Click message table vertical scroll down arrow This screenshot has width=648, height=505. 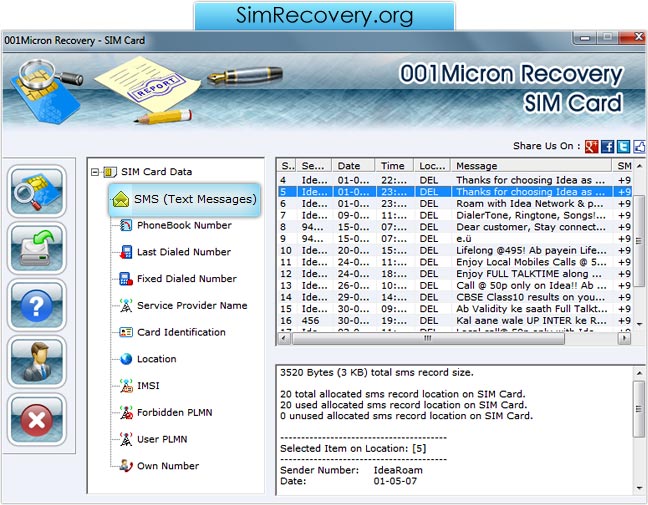[x=639, y=324]
